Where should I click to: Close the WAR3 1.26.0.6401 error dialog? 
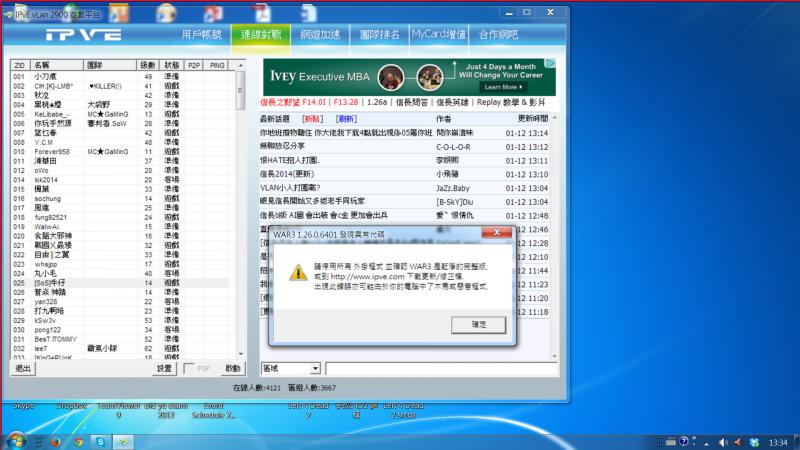pyautogui.click(x=496, y=232)
